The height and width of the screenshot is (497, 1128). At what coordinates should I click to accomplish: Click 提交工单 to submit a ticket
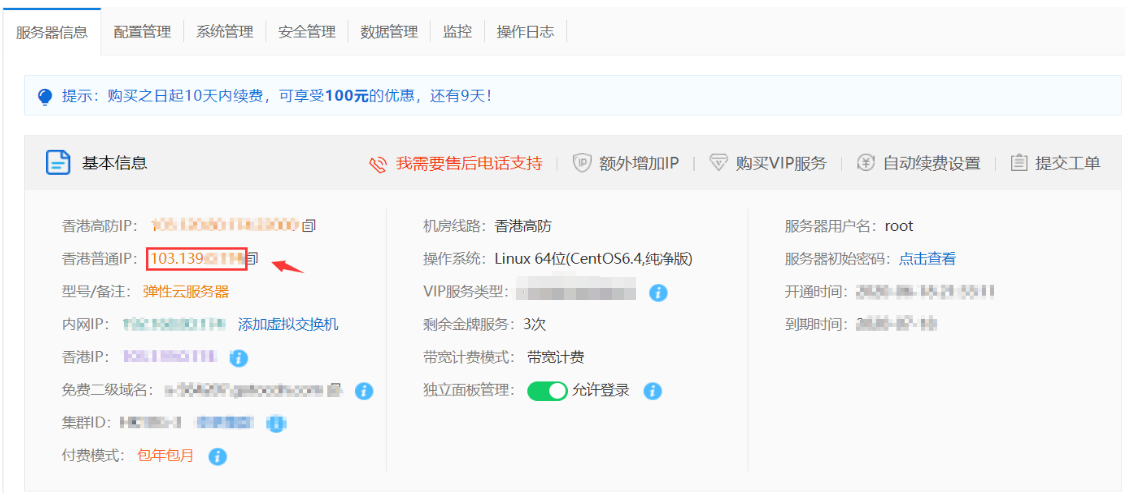[1055, 163]
